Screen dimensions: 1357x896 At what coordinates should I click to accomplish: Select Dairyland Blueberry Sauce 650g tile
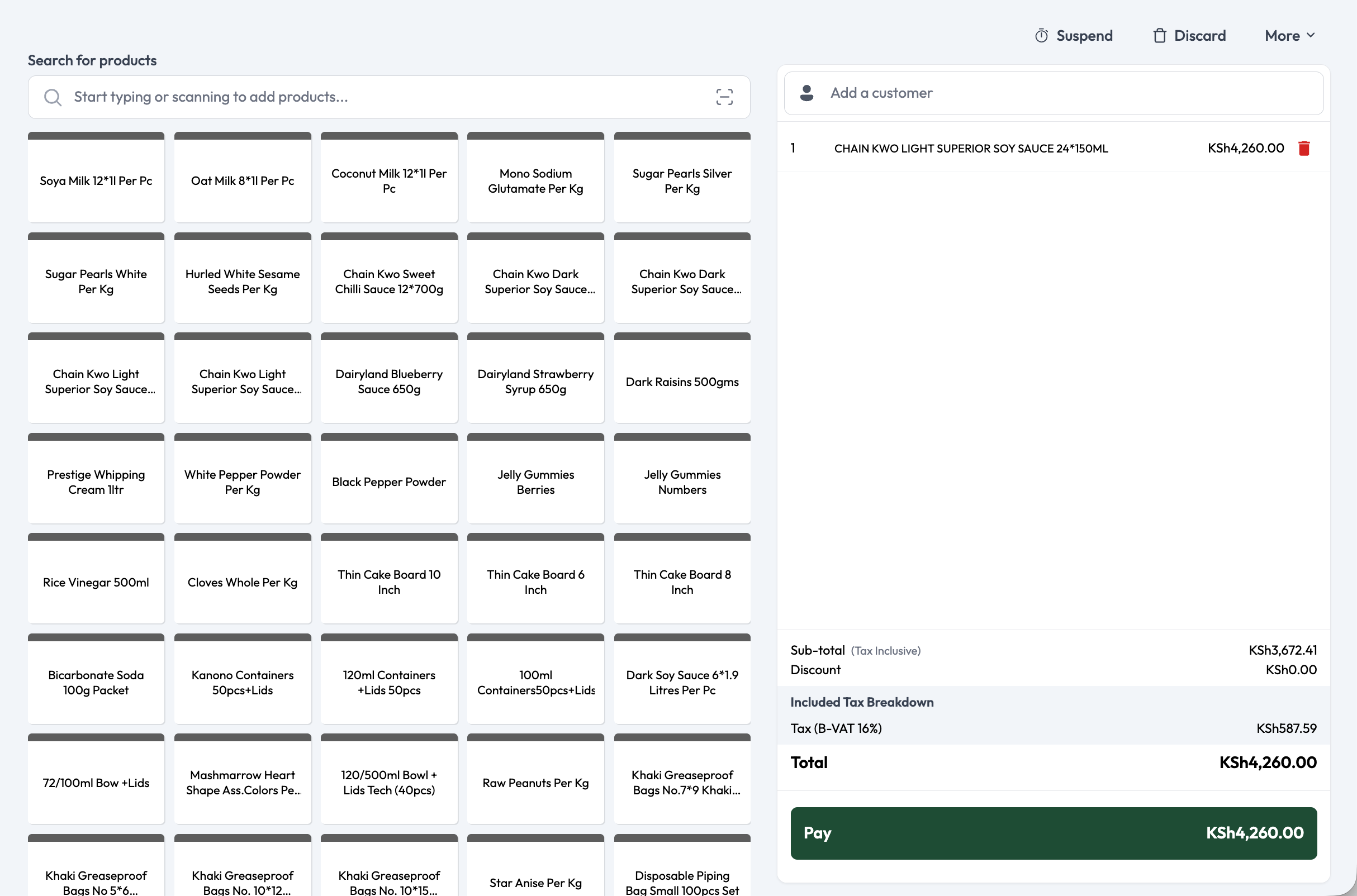point(388,378)
